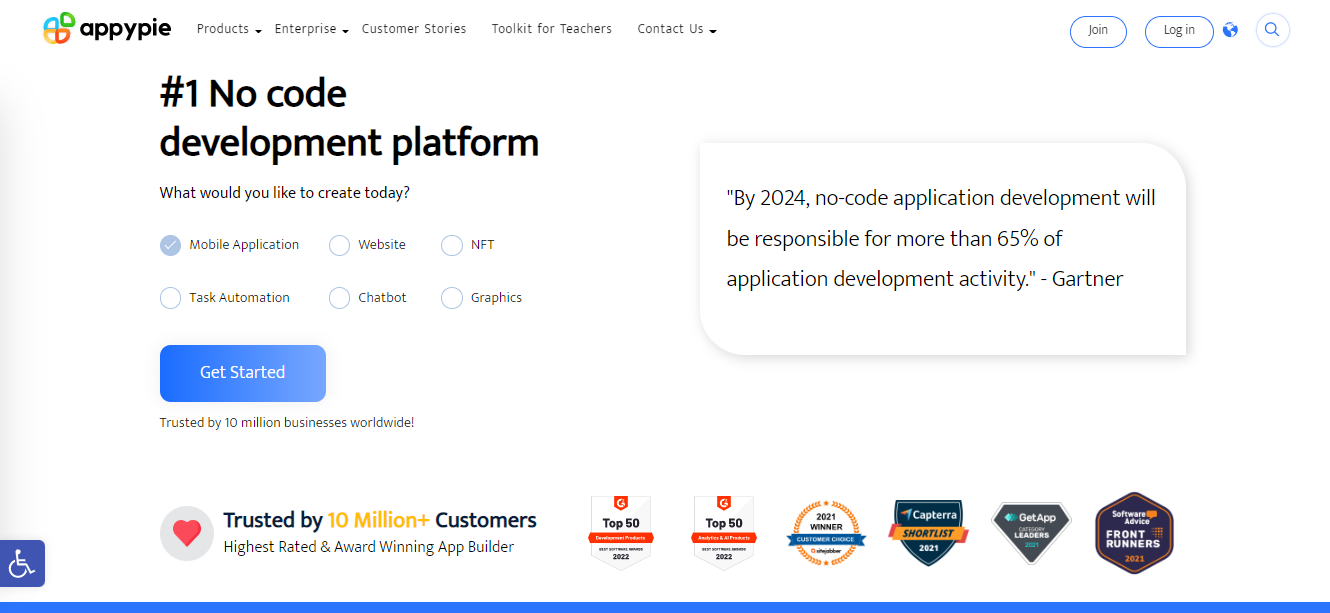Click the Appy Pie logo
The height and width of the screenshot is (613, 1330).
pyautogui.click(x=107, y=29)
